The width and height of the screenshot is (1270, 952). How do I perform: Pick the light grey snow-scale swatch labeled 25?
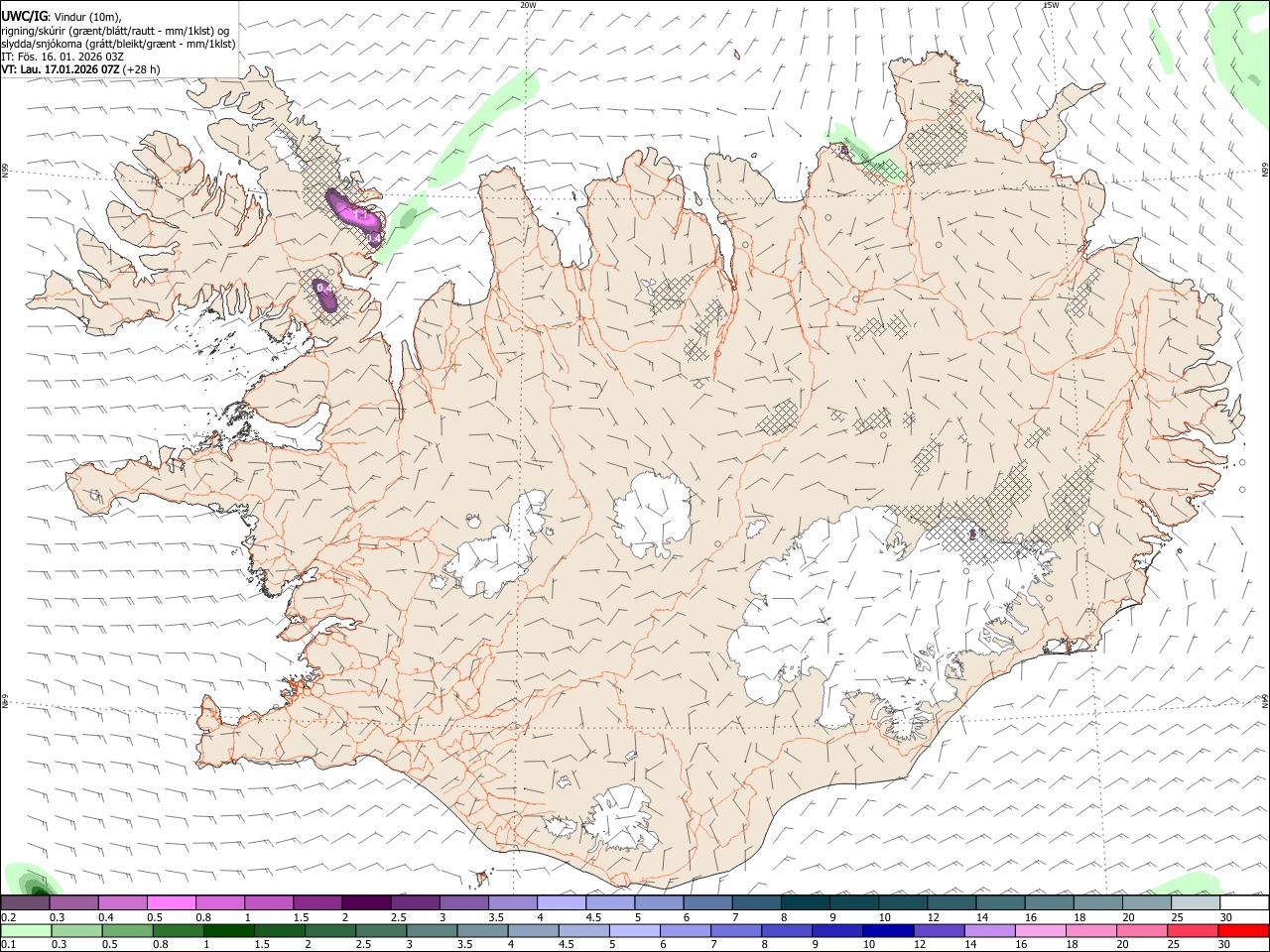(x=1196, y=902)
